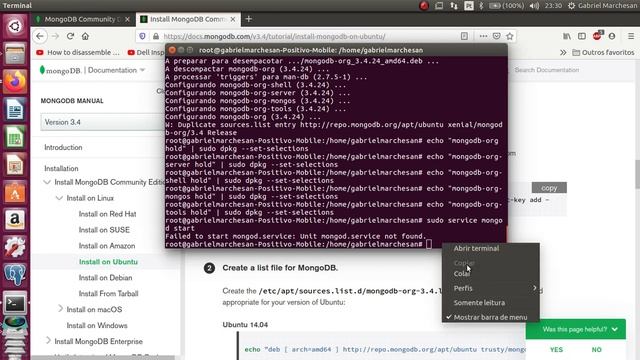Click the red ad blocker extension icon

(x=597, y=36)
